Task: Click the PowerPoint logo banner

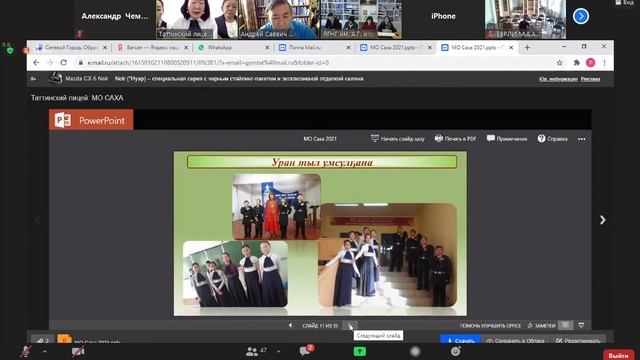Action: tap(91, 120)
